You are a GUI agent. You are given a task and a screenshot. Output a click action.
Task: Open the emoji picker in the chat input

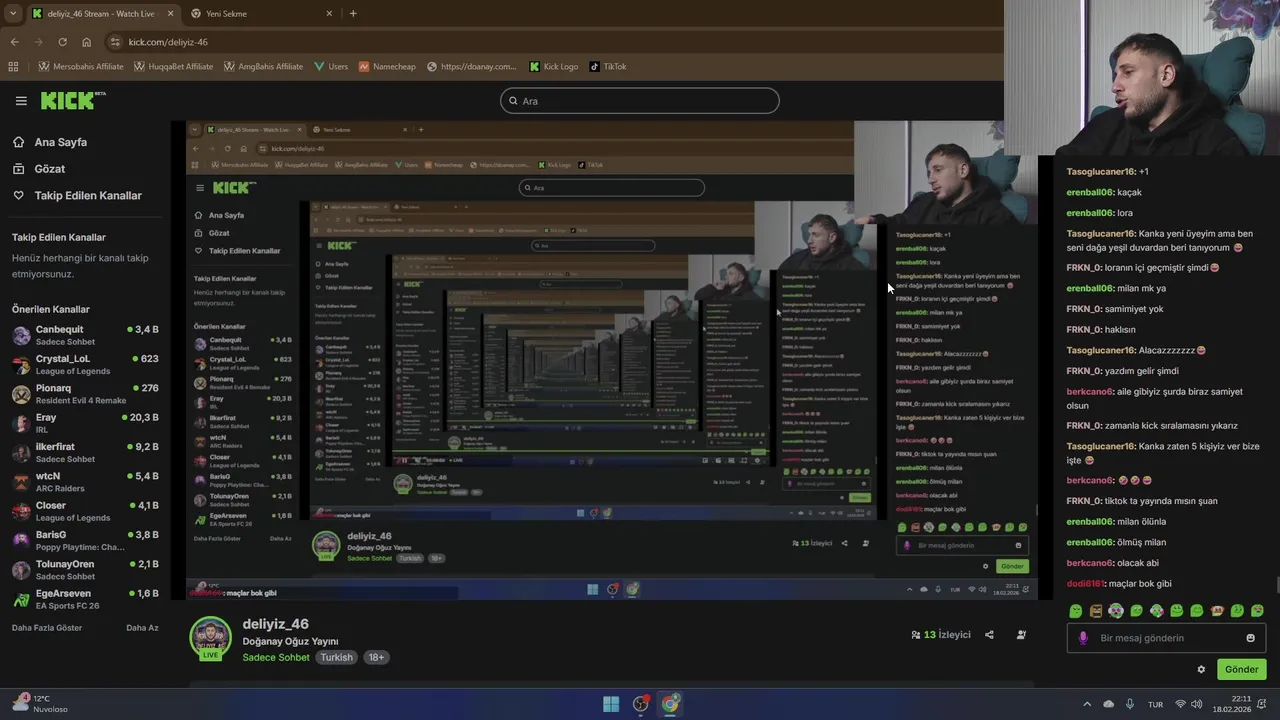[x=1250, y=638]
